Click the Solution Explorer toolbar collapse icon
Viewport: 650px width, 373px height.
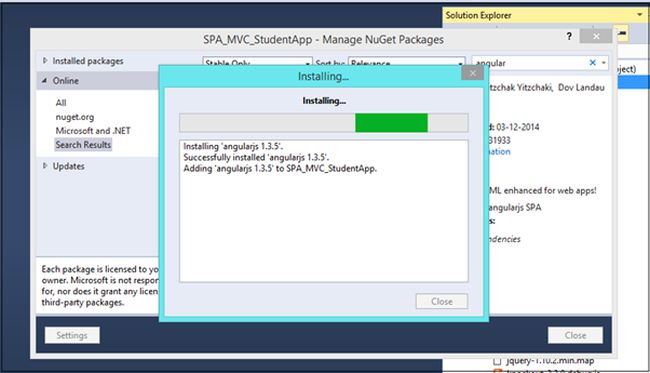tap(623, 34)
